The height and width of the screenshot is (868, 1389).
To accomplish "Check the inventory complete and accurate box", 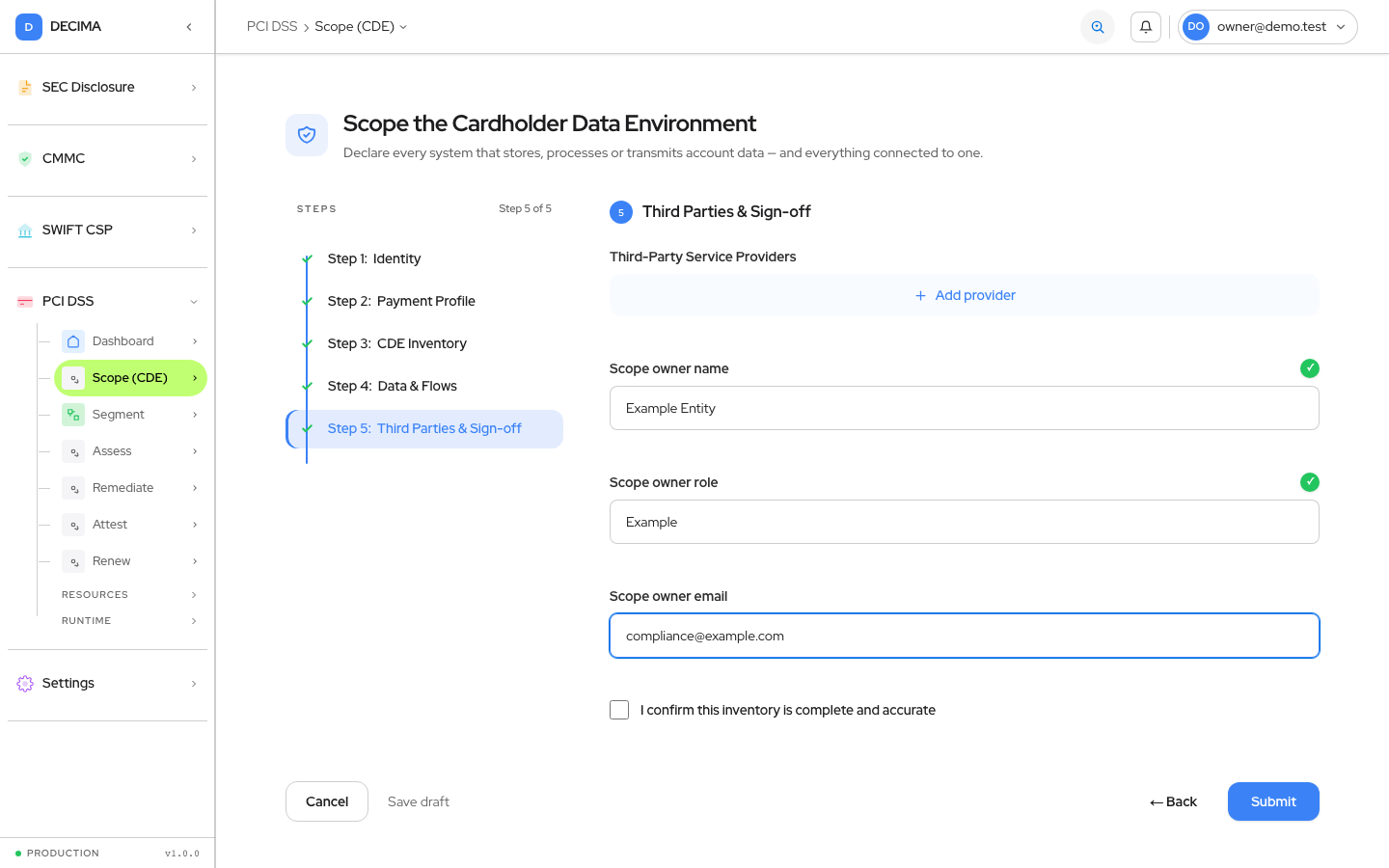I will point(619,710).
